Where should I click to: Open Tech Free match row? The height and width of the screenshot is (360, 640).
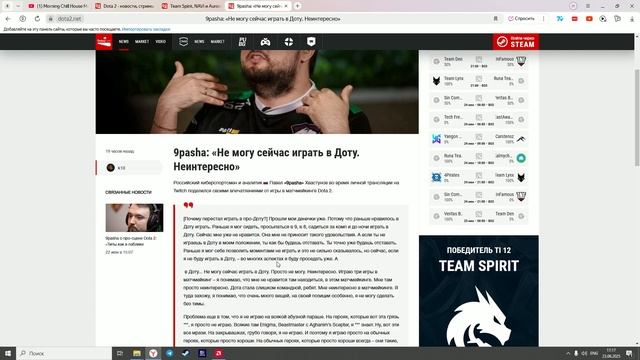[x=479, y=120]
